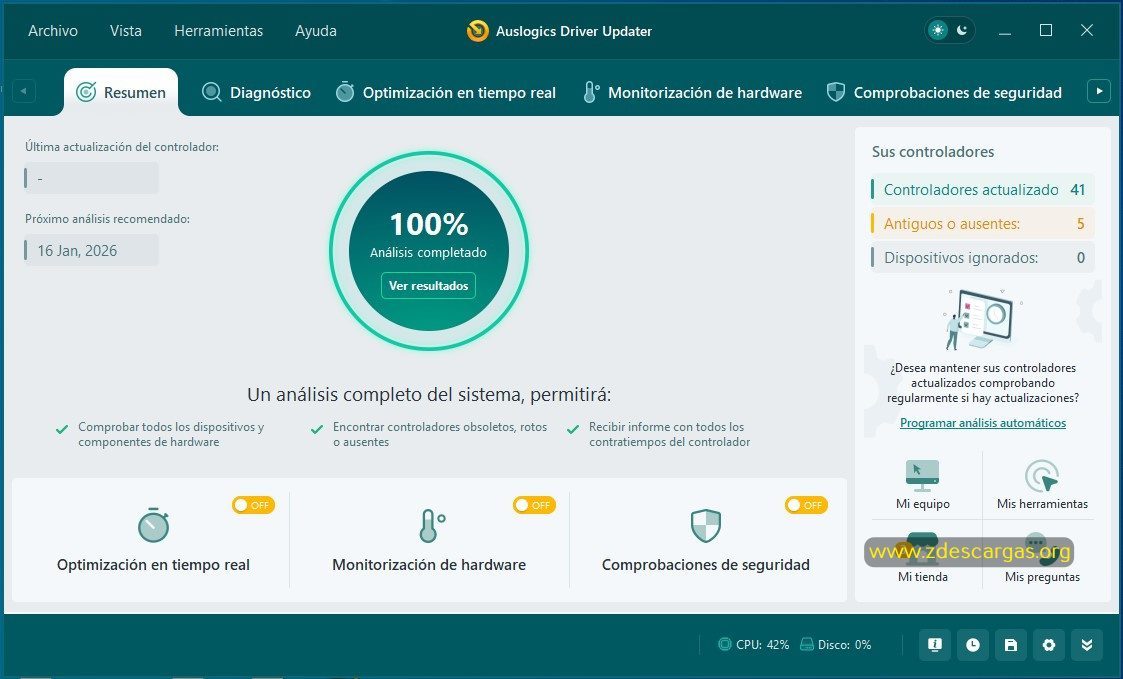Viewport: 1123px width, 679px height.
Task: Open the Ayuda menu
Action: tap(316, 31)
